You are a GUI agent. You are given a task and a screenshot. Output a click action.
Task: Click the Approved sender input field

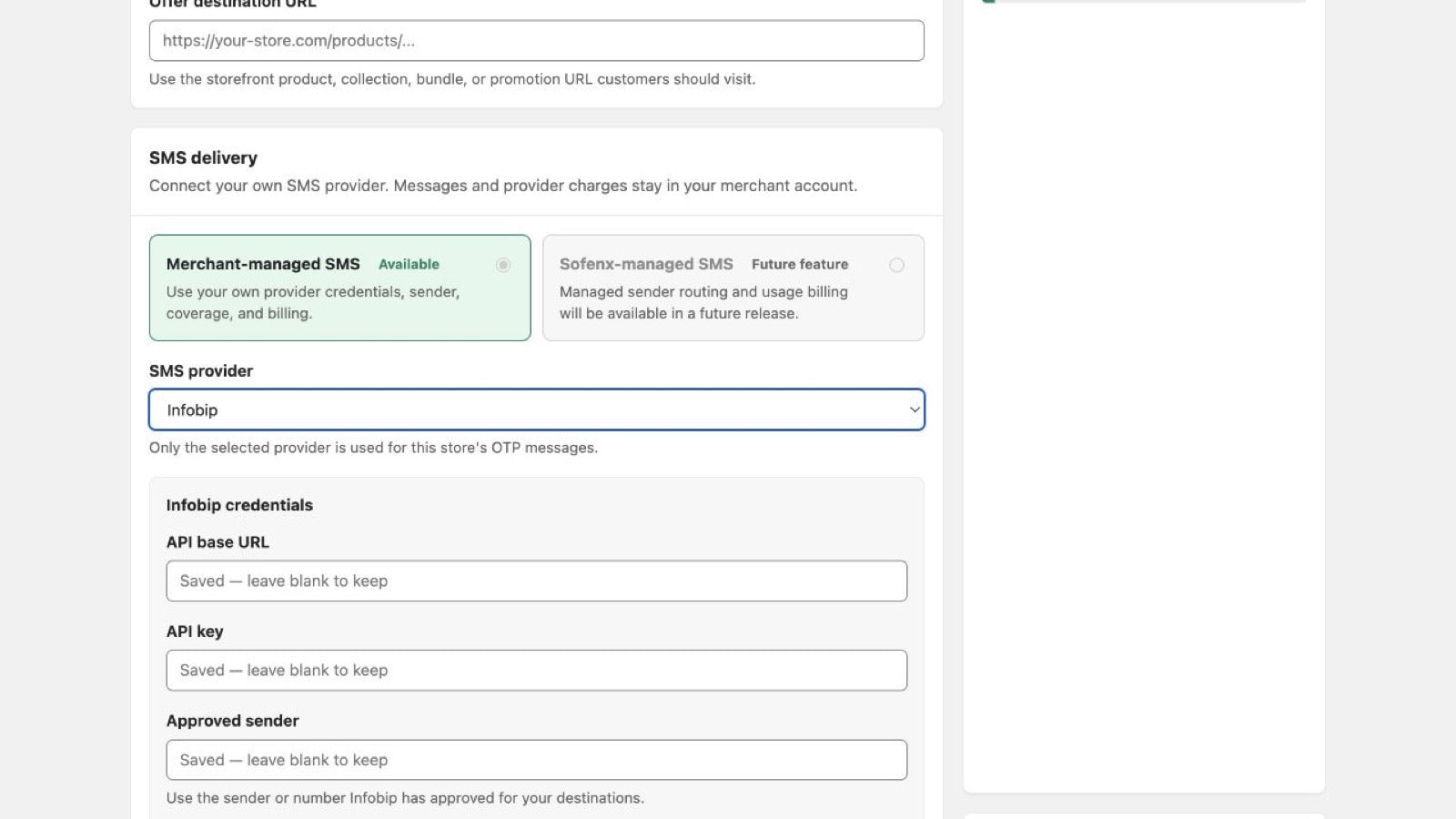point(537,760)
